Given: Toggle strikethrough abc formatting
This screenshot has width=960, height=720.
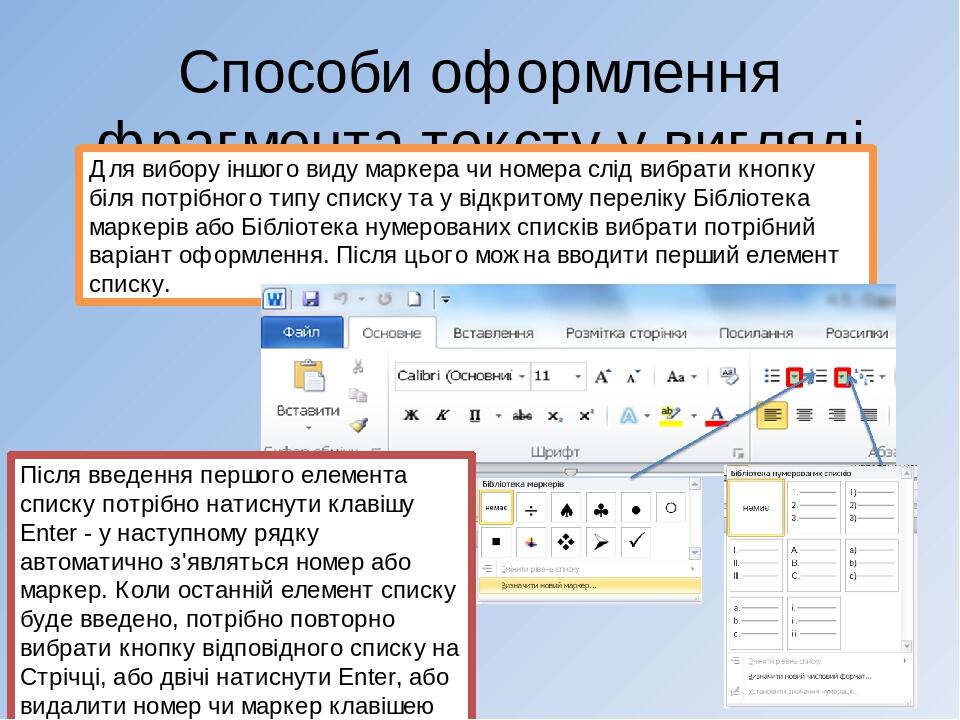Looking at the screenshot, I should pyautogui.click(x=522, y=416).
